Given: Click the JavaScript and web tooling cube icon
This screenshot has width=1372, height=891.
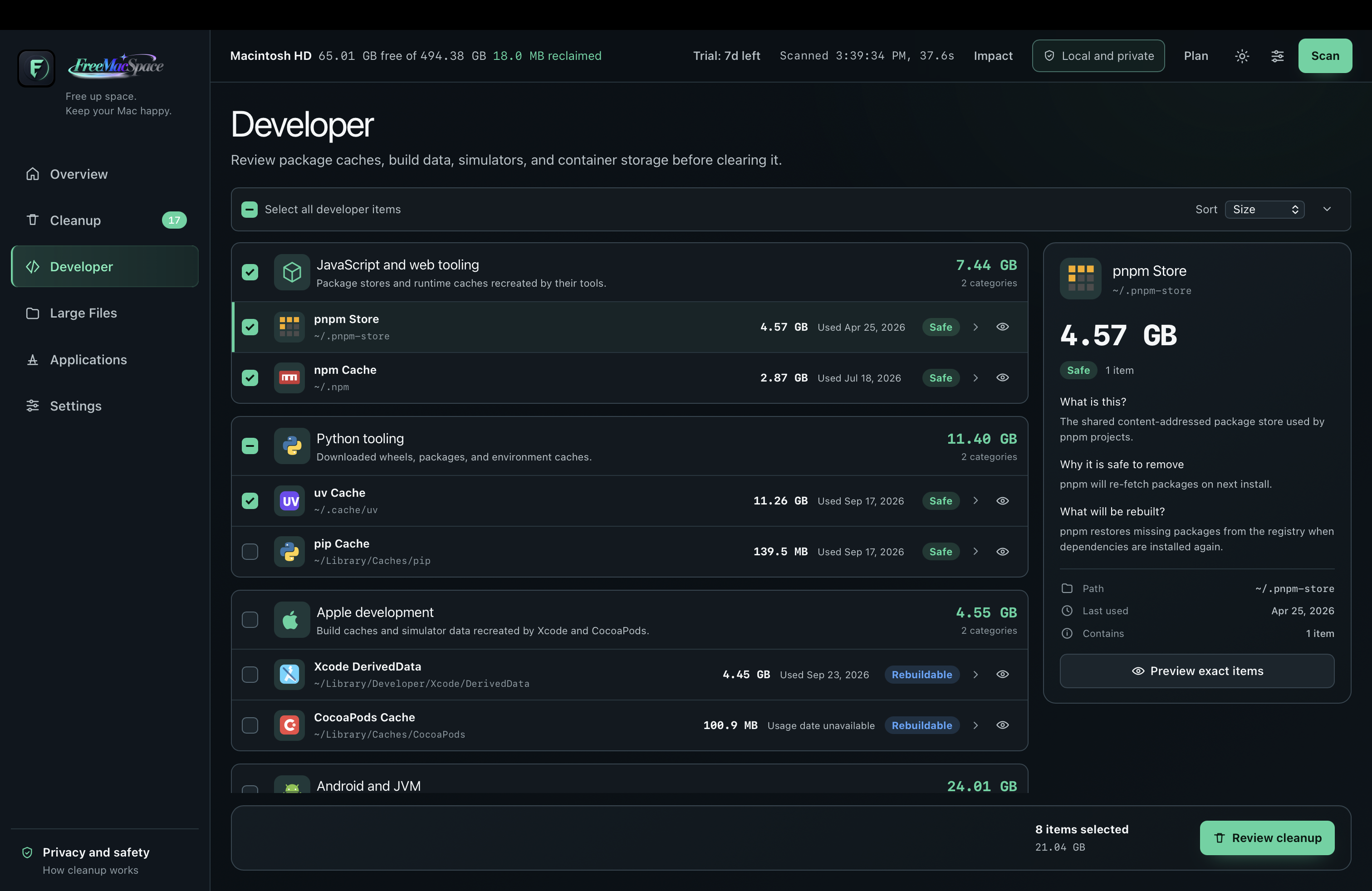Looking at the screenshot, I should (x=292, y=272).
